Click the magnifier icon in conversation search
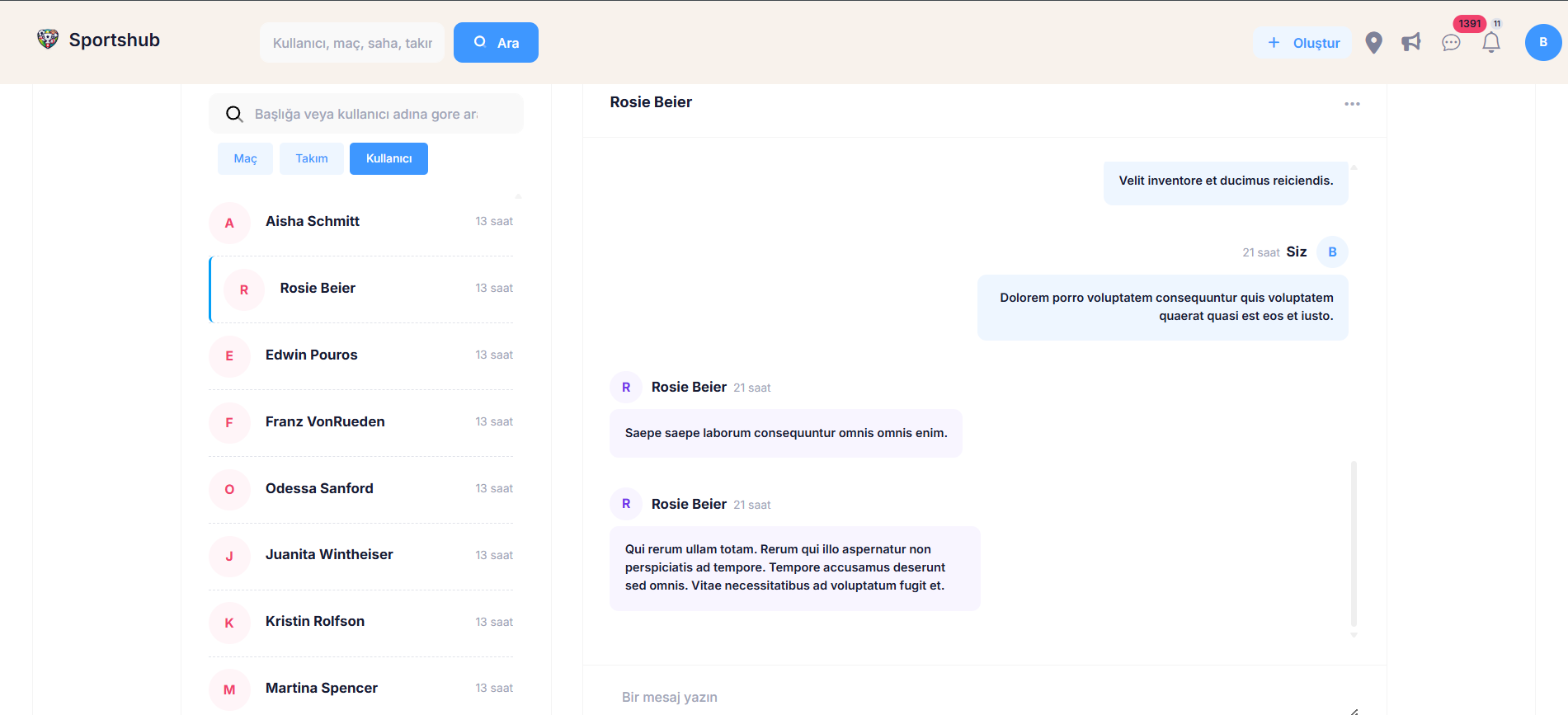The width and height of the screenshot is (1568, 715). 234,114
